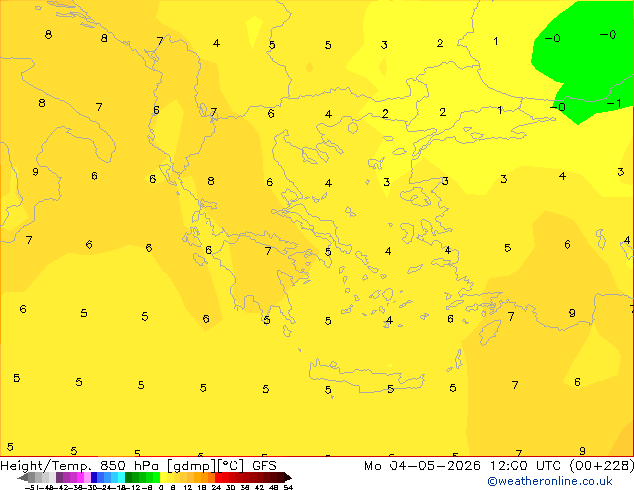
Task: Pick the dark blue legend swatch
Action: click(x=94, y=477)
